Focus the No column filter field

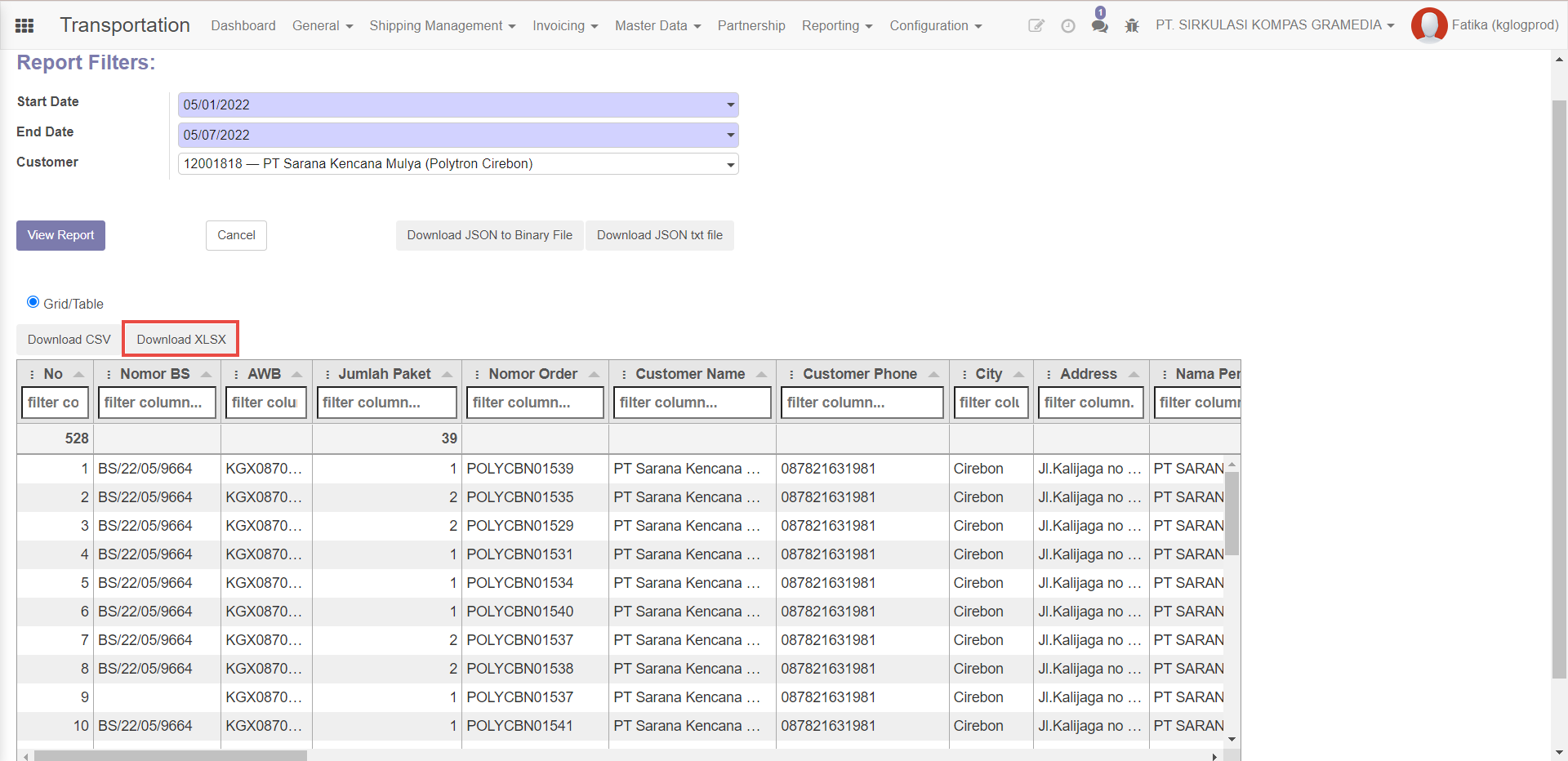pyautogui.click(x=55, y=403)
